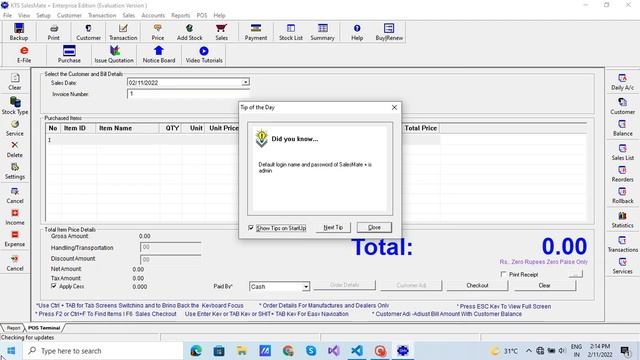The image size is (640, 360).
Task: Switch to the Report tab
Action: click(x=13, y=328)
